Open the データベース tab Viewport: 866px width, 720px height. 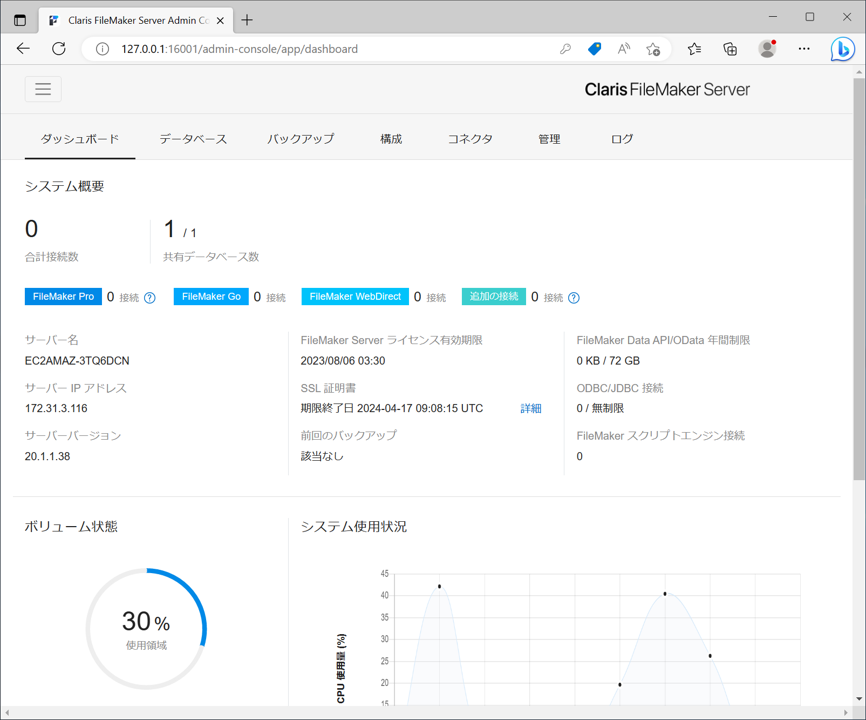tap(193, 139)
